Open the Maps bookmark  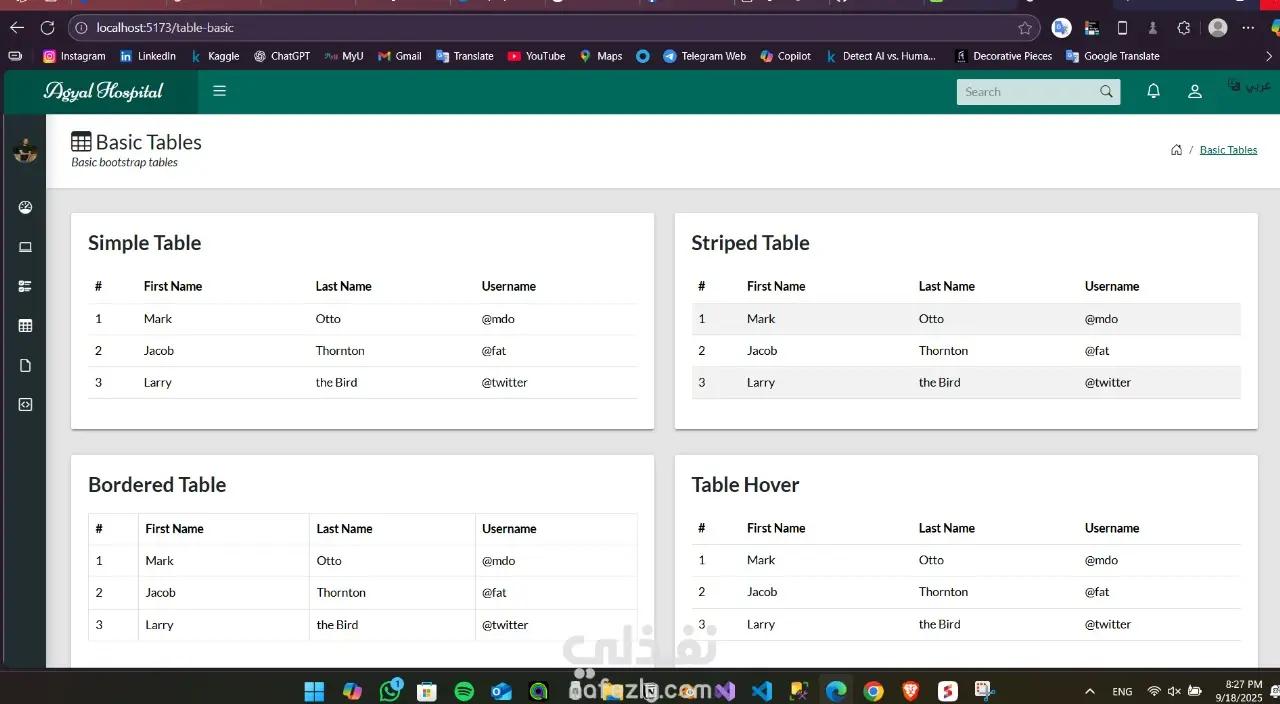point(601,56)
